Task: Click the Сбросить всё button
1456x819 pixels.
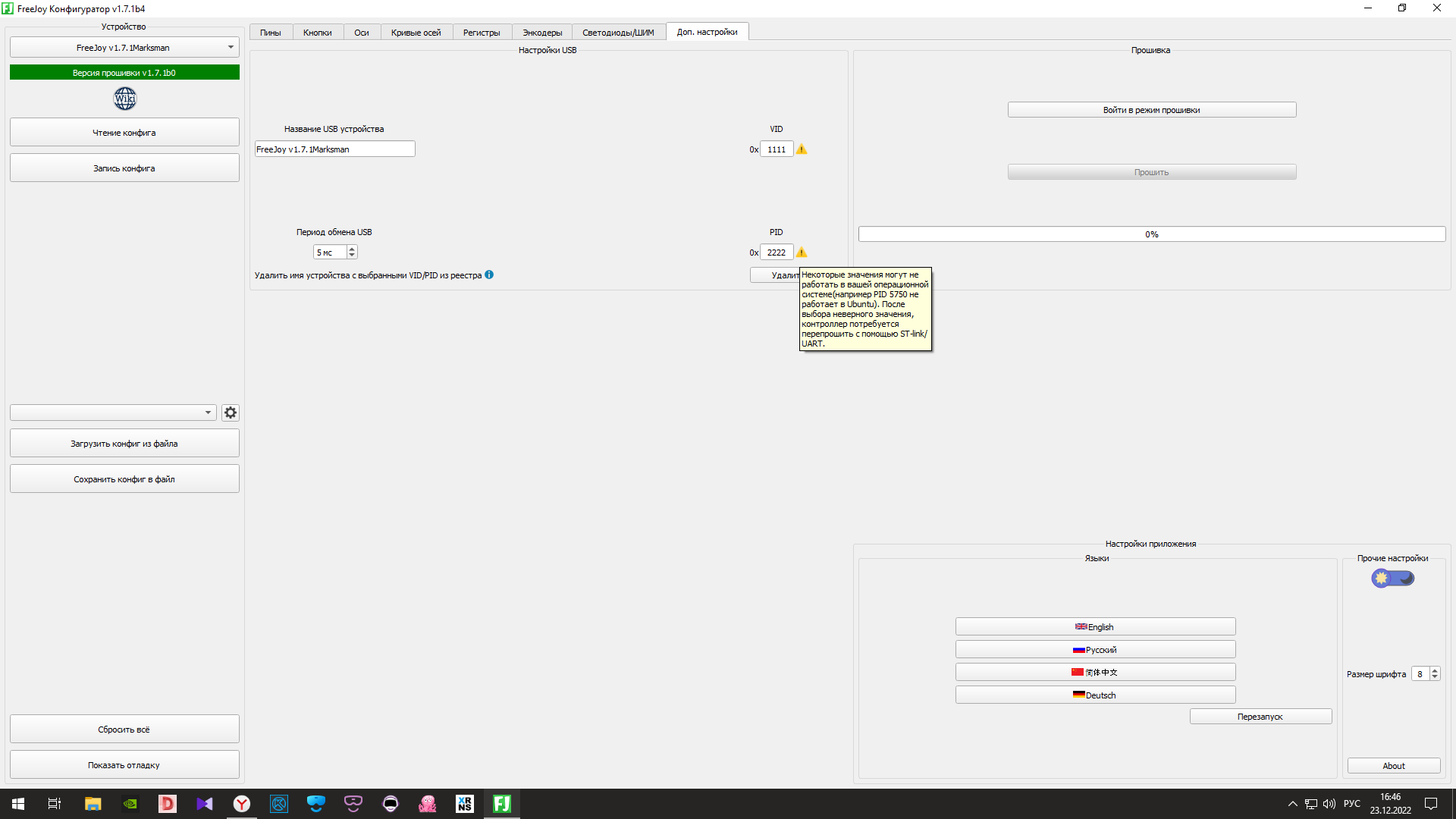Action: tap(124, 730)
